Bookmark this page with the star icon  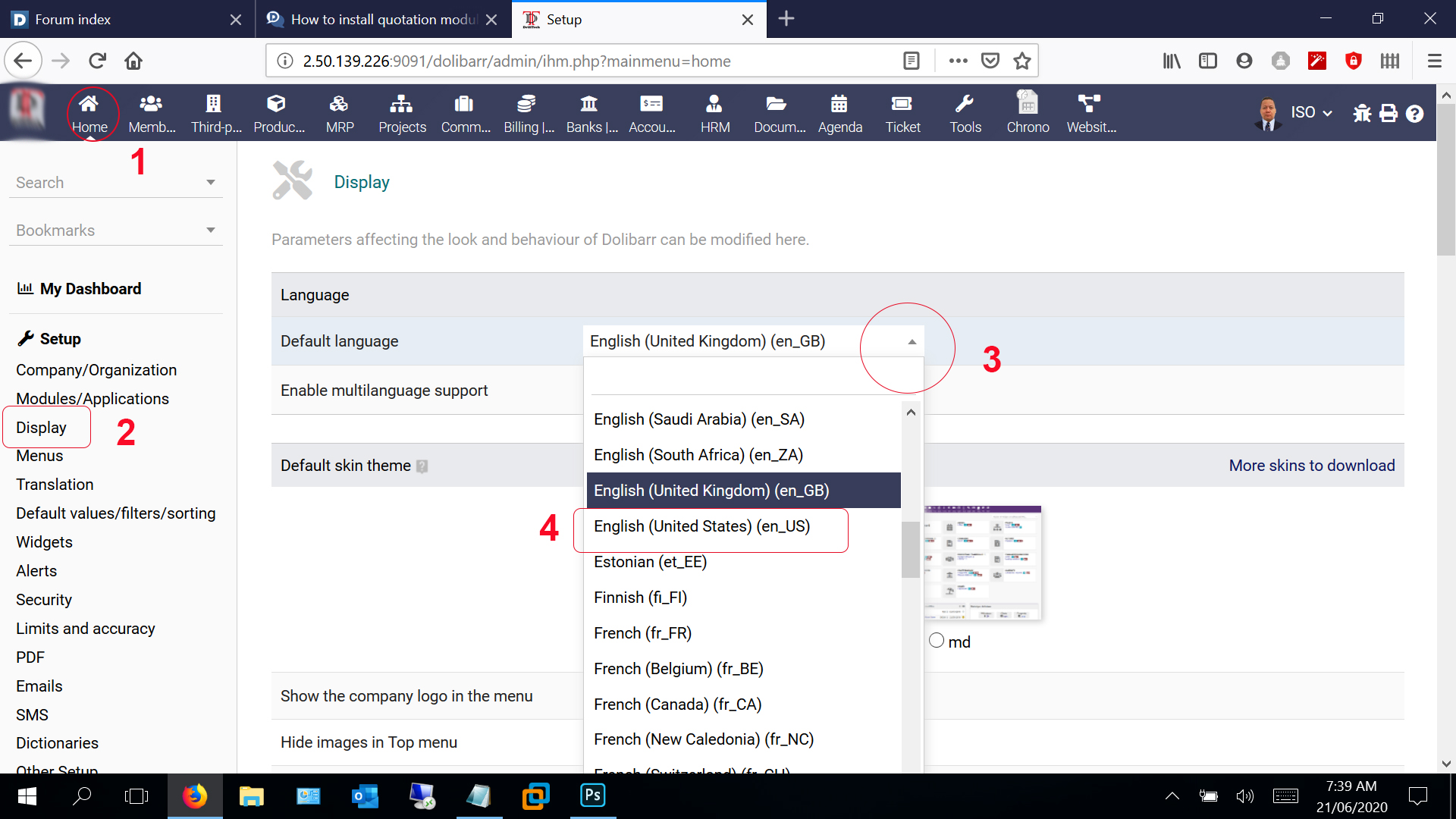pyautogui.click(x=1021, y=61)
